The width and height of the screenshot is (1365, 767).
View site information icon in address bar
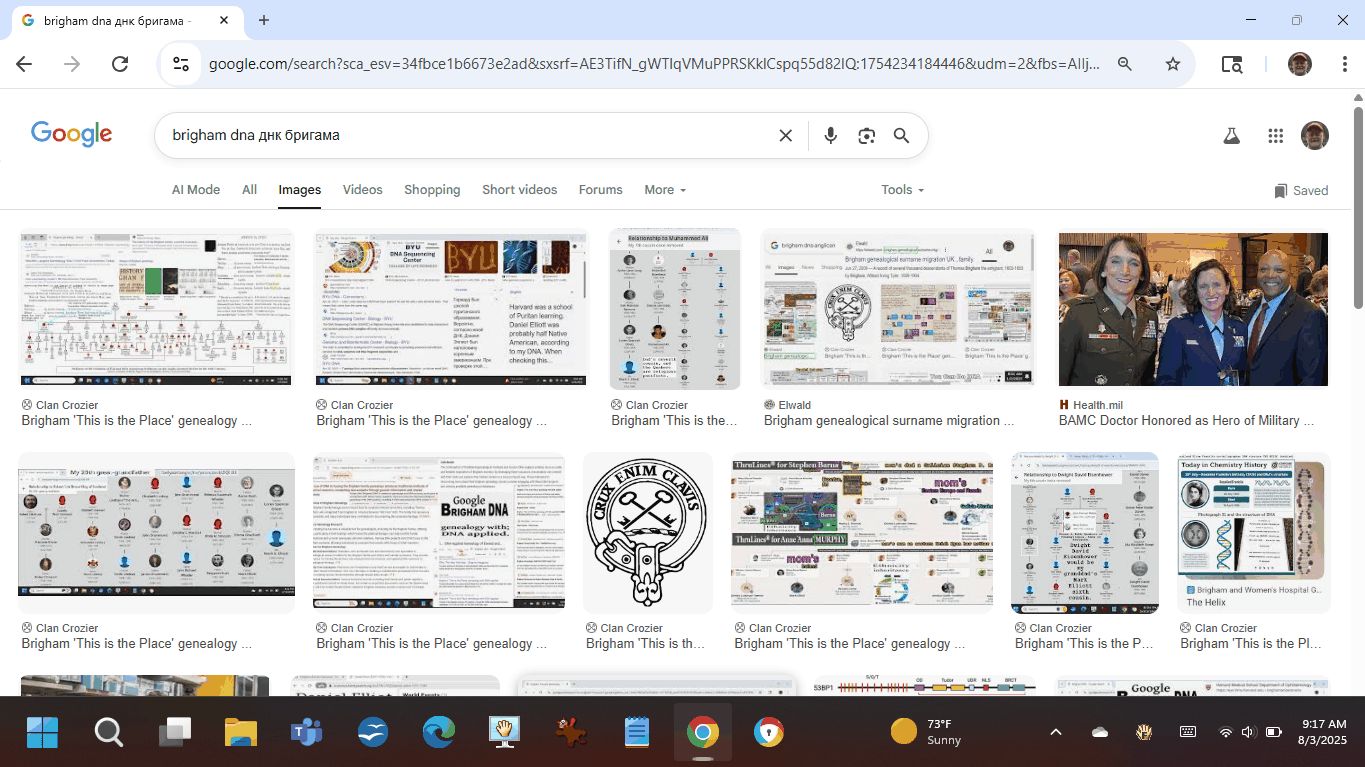(181, 64)
